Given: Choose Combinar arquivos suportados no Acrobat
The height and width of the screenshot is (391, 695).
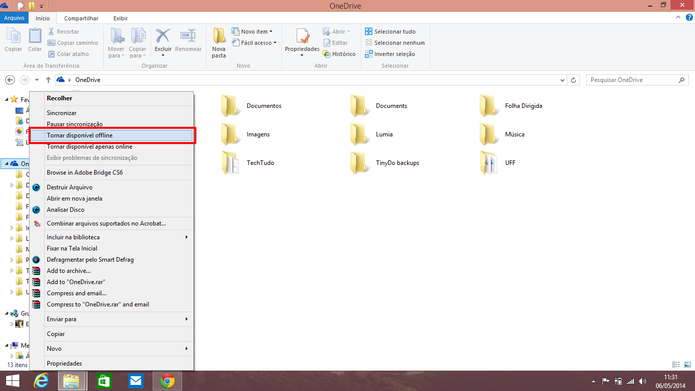Looking at the screenshot, I should click(112, 223).
